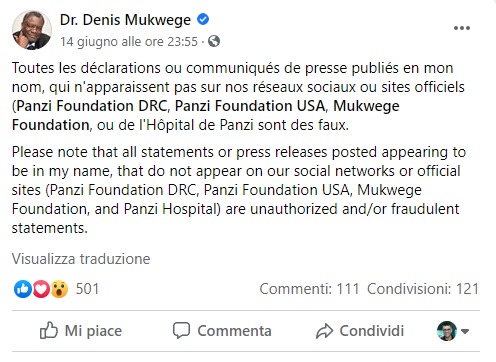
Task: Click the blue verified badge icon
Action: [203, 19]
